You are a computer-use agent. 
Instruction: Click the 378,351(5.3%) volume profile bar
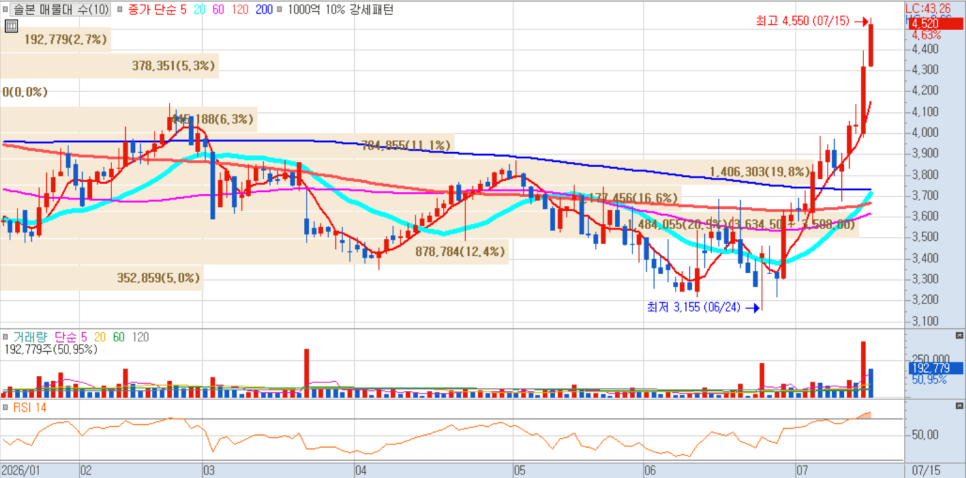click(x=110, y=66)
